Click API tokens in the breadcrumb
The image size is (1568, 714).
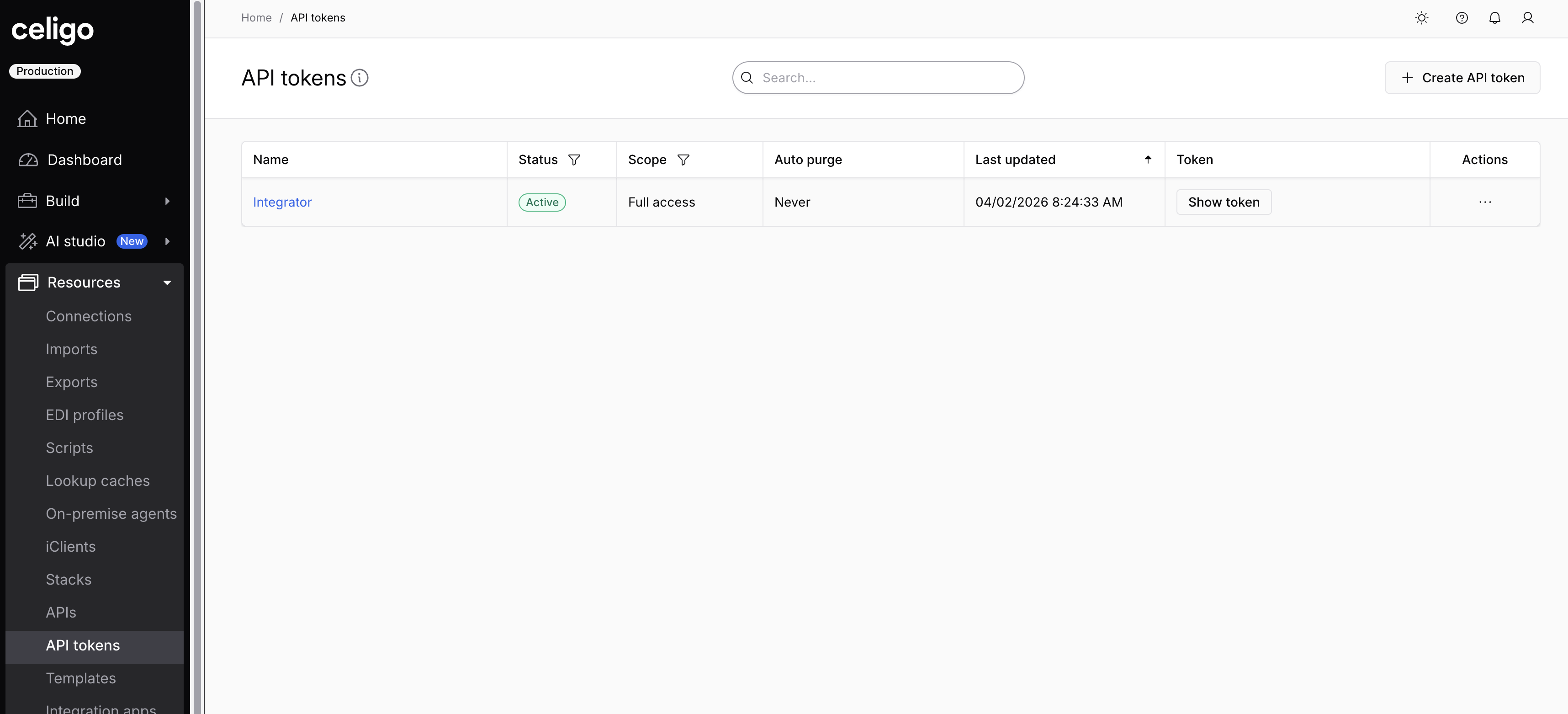point(318,18)
